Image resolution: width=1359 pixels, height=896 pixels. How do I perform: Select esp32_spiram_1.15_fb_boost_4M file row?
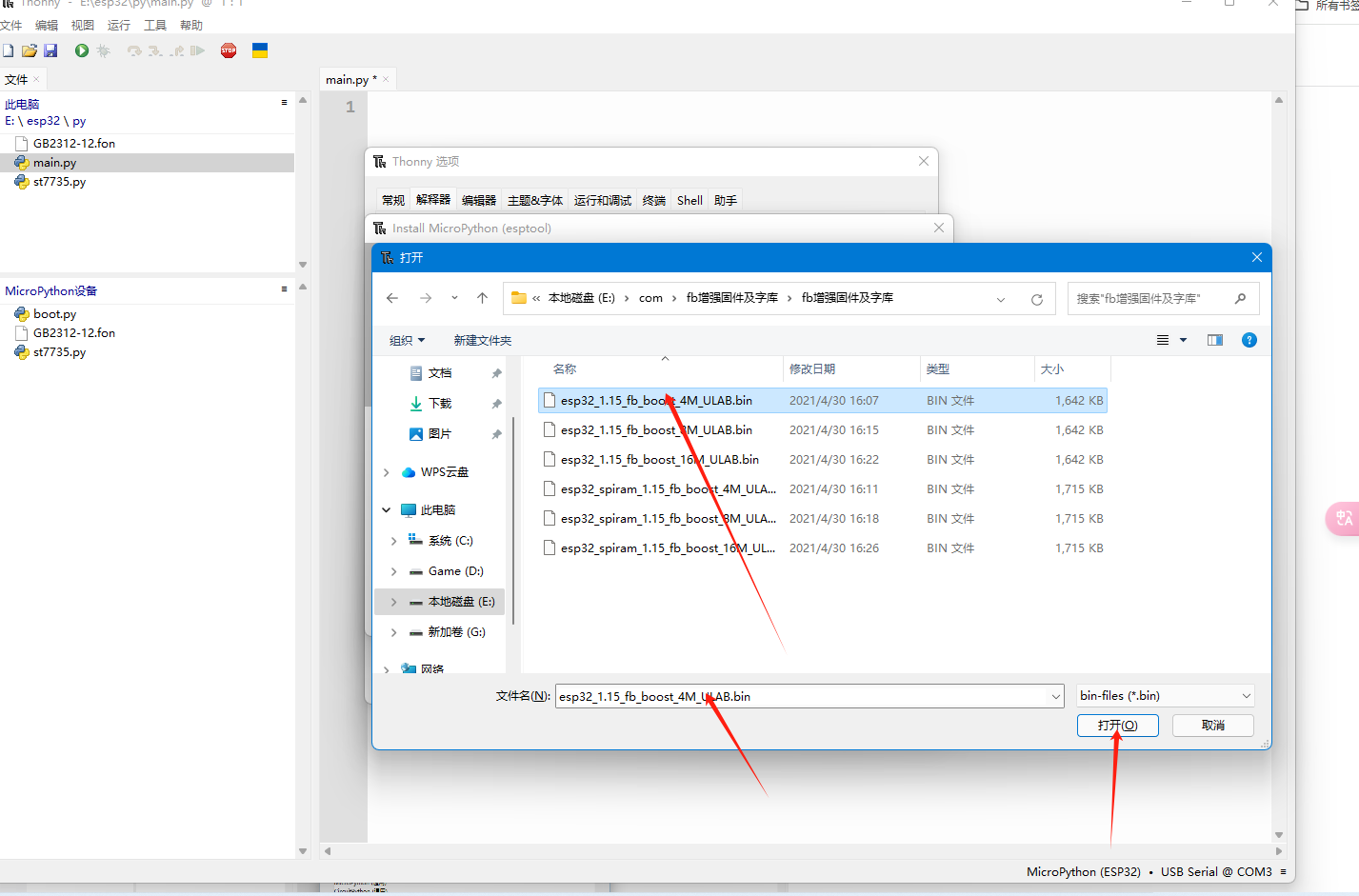(823, 489)
